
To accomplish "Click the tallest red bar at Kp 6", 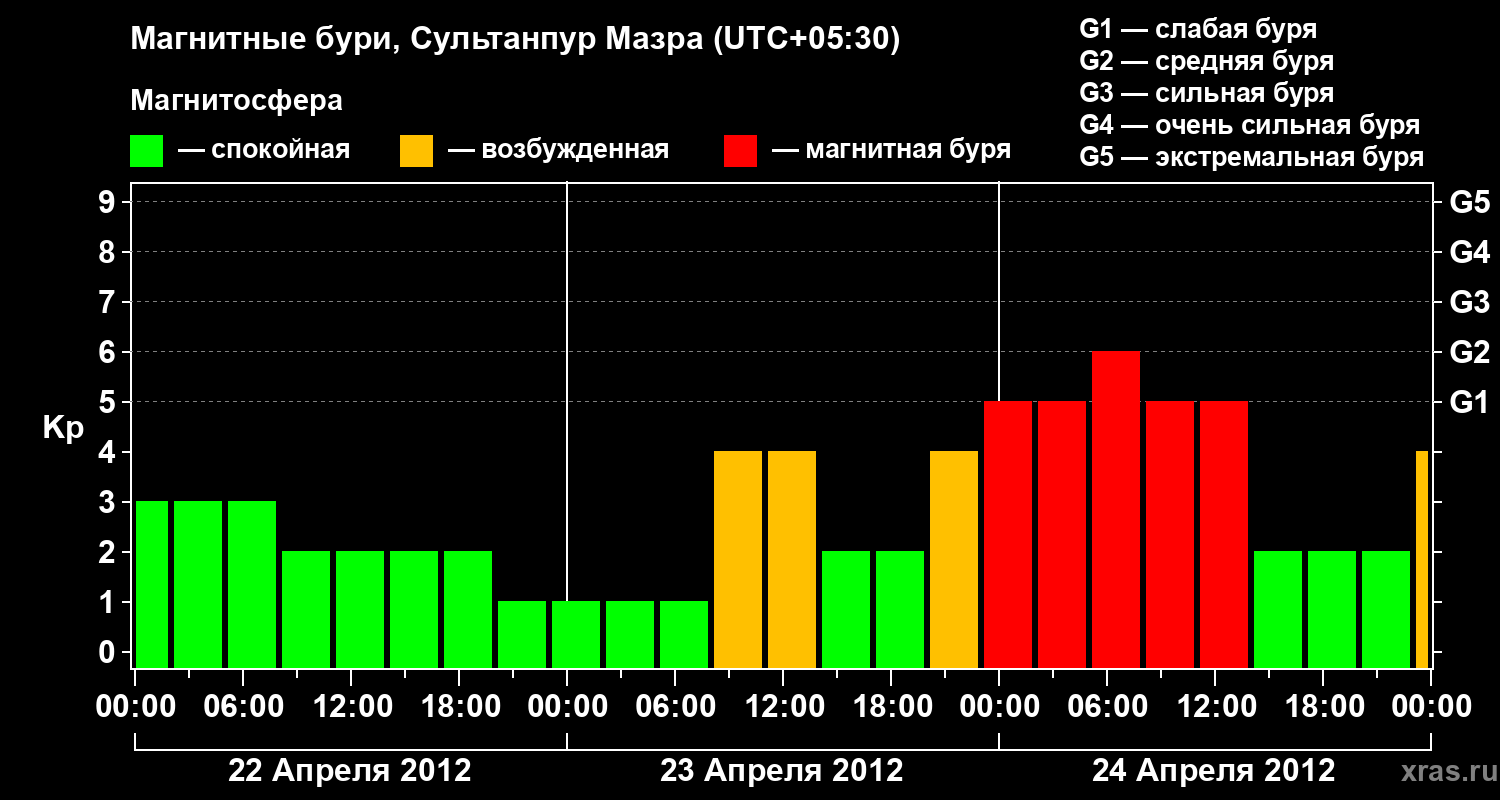I will point(1116,510).
